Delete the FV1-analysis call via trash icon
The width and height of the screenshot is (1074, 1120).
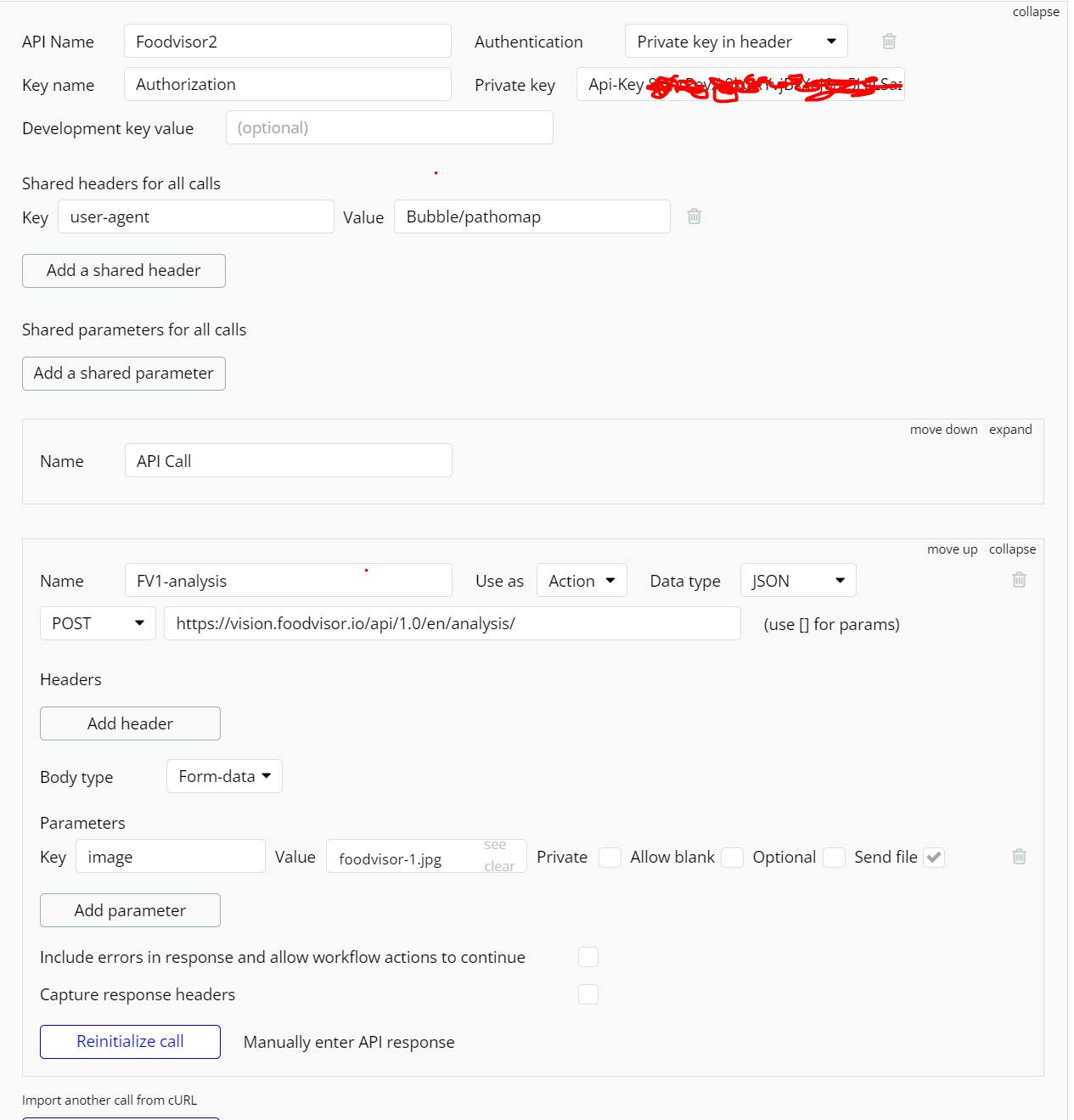(x=1019, y=580)
